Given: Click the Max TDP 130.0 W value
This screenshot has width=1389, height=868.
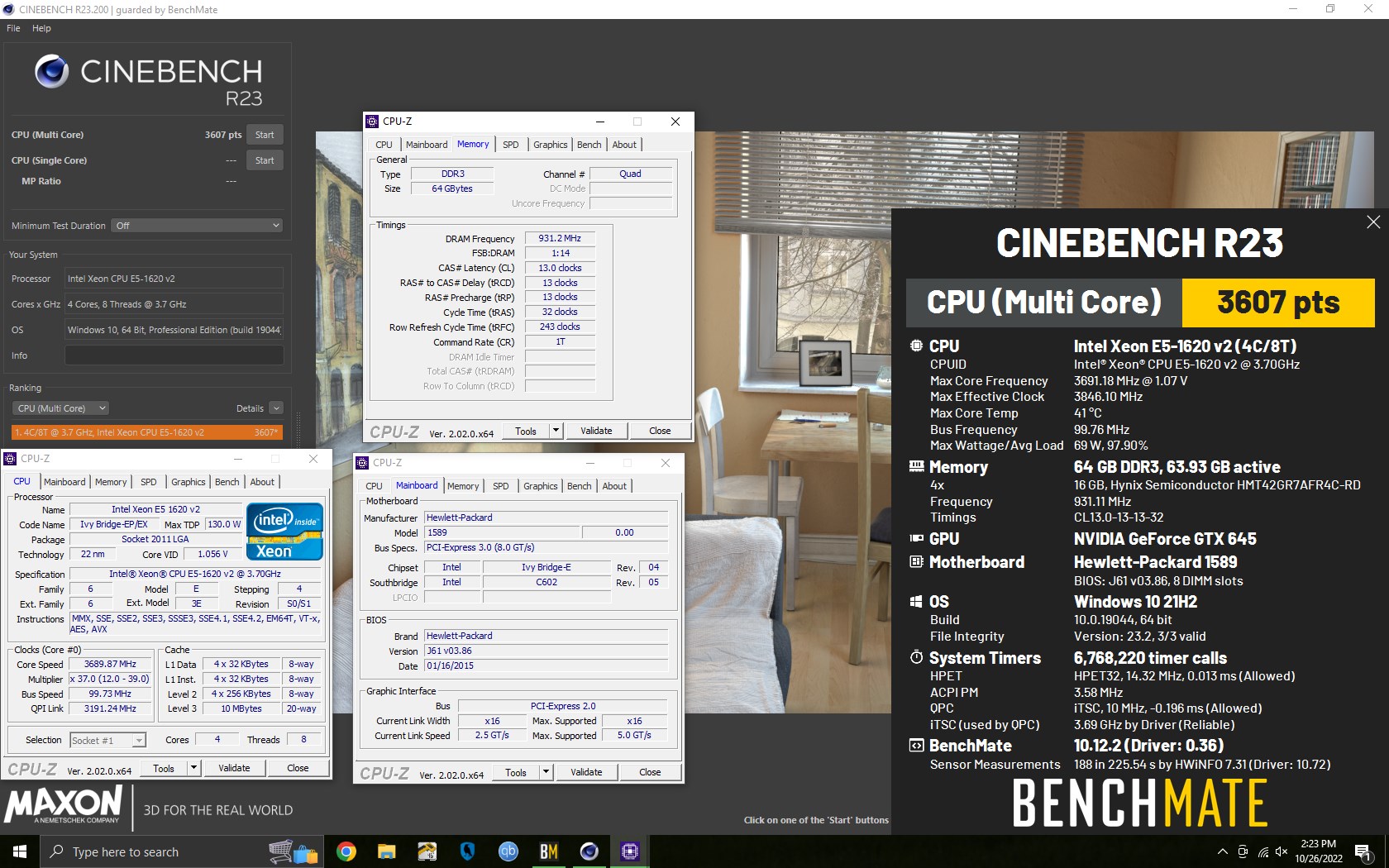Looking at the screenshot, I should click(x=224, y=524).
